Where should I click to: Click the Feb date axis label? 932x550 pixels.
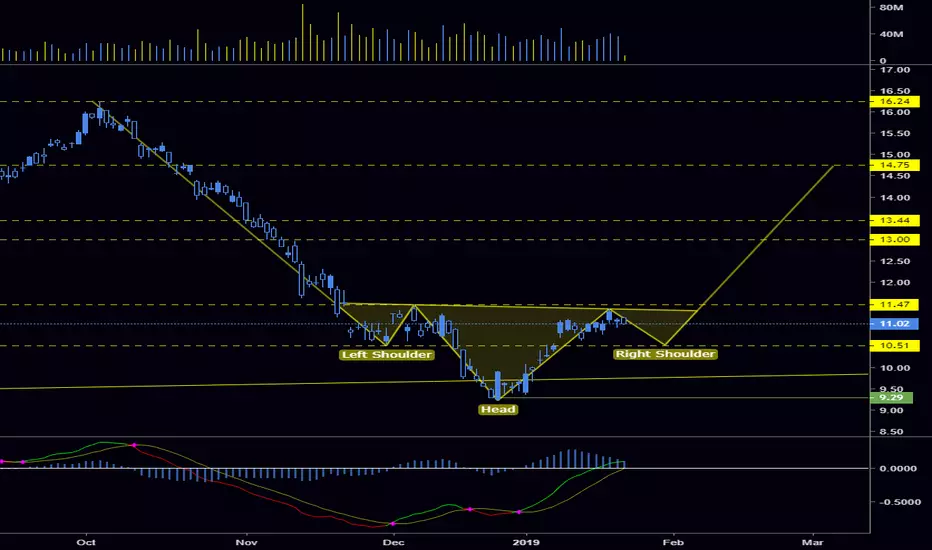coord(673,542)
